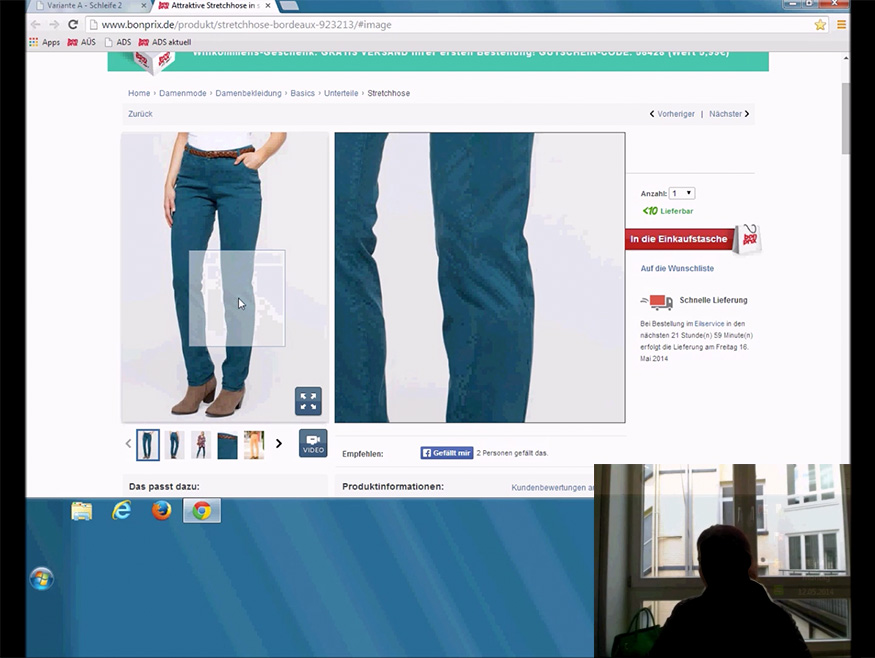Click the main product image of jeans
Image resolution: width=875 pixels, height=658 pixels.
click(x=225, y=277)
